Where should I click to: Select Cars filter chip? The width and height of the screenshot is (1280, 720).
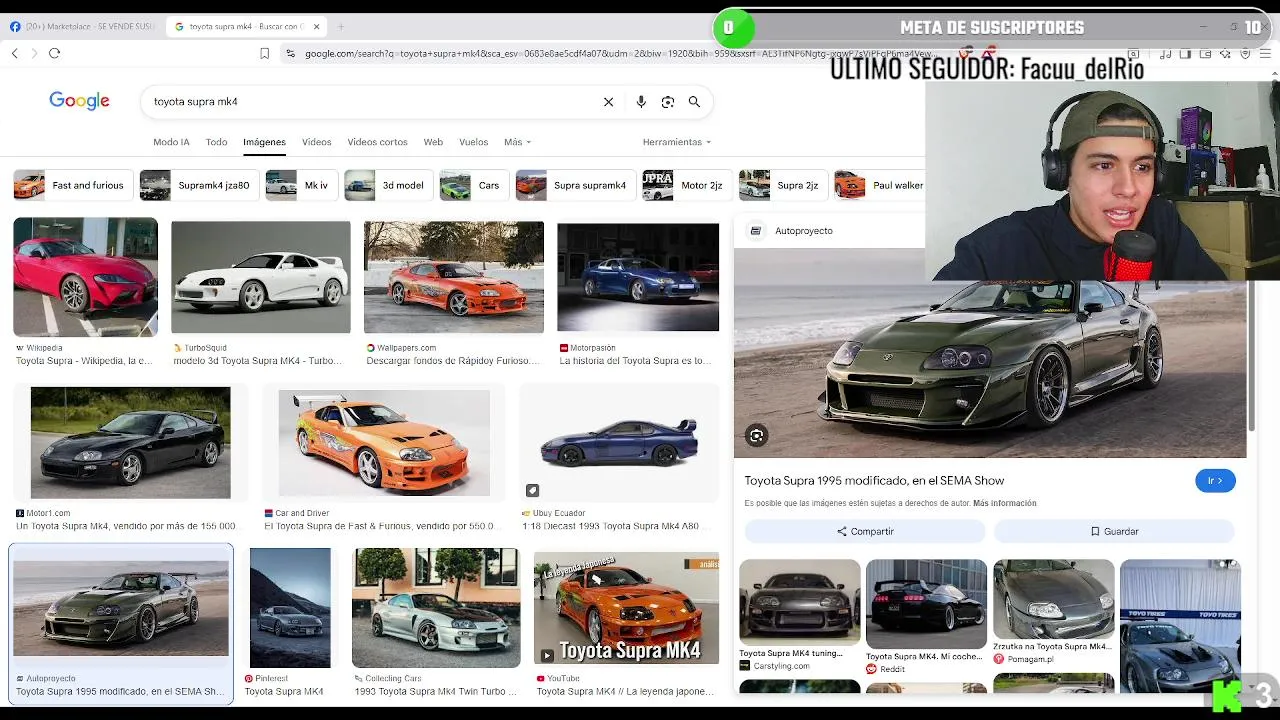point(472,185)
